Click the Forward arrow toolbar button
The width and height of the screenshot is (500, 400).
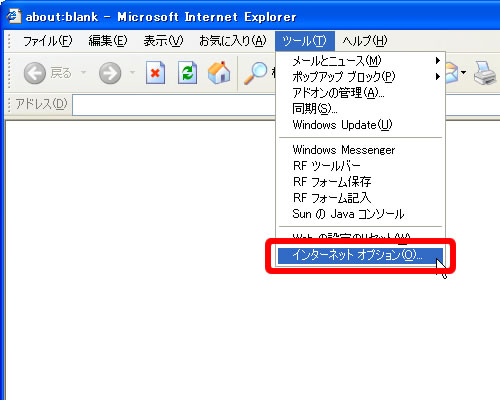point(110,73)
